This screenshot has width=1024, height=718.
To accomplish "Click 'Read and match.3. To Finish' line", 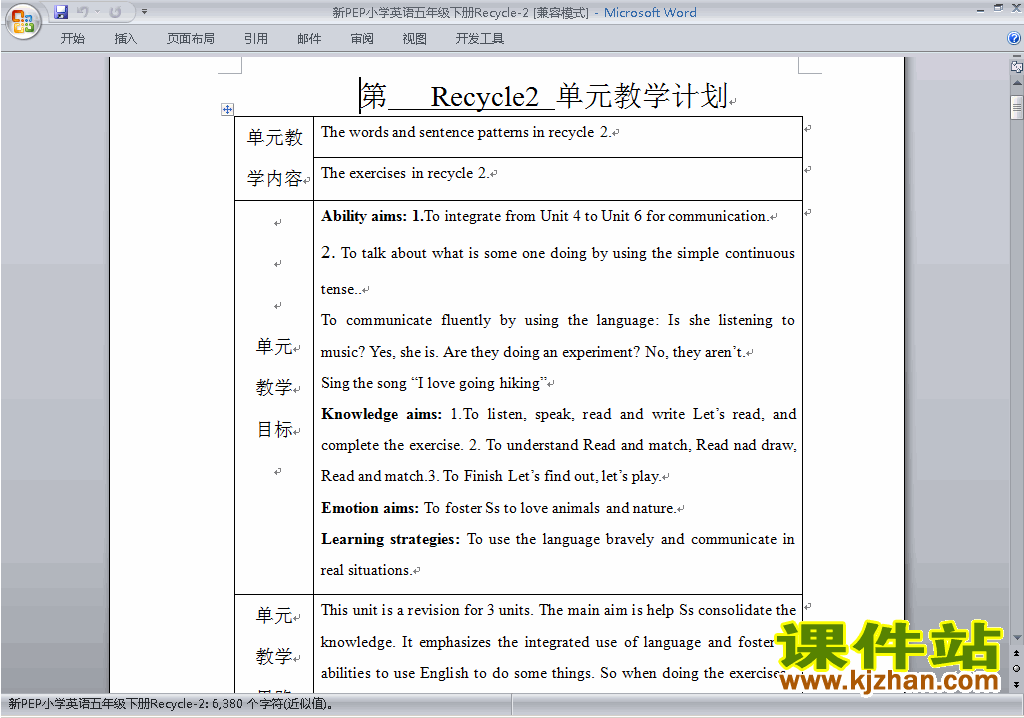I will pos(490,476).
